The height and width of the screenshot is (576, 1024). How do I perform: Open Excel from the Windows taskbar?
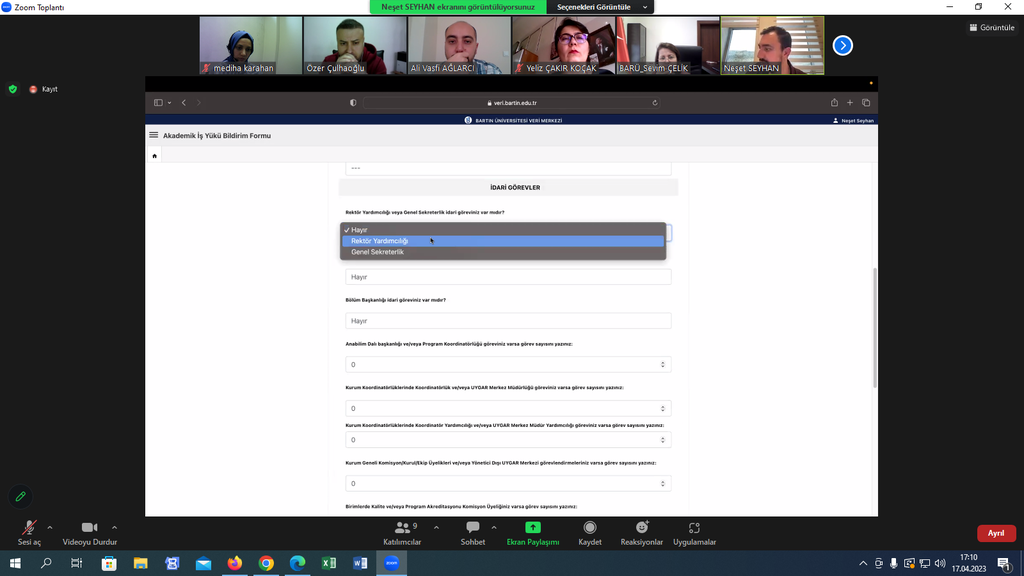coord(328,563)
